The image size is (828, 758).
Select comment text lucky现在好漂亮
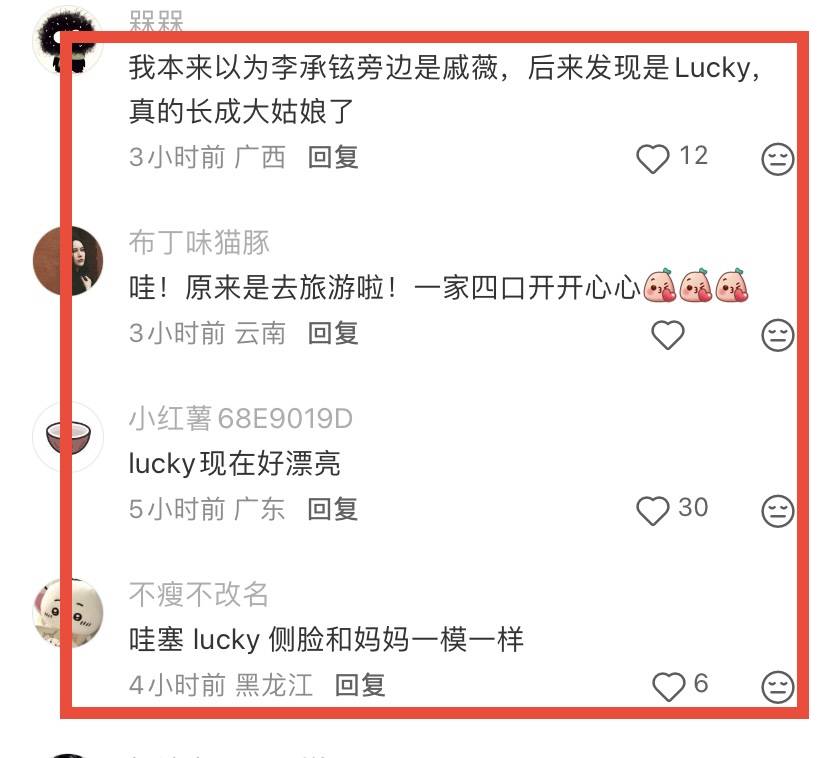tap(234, 463)
